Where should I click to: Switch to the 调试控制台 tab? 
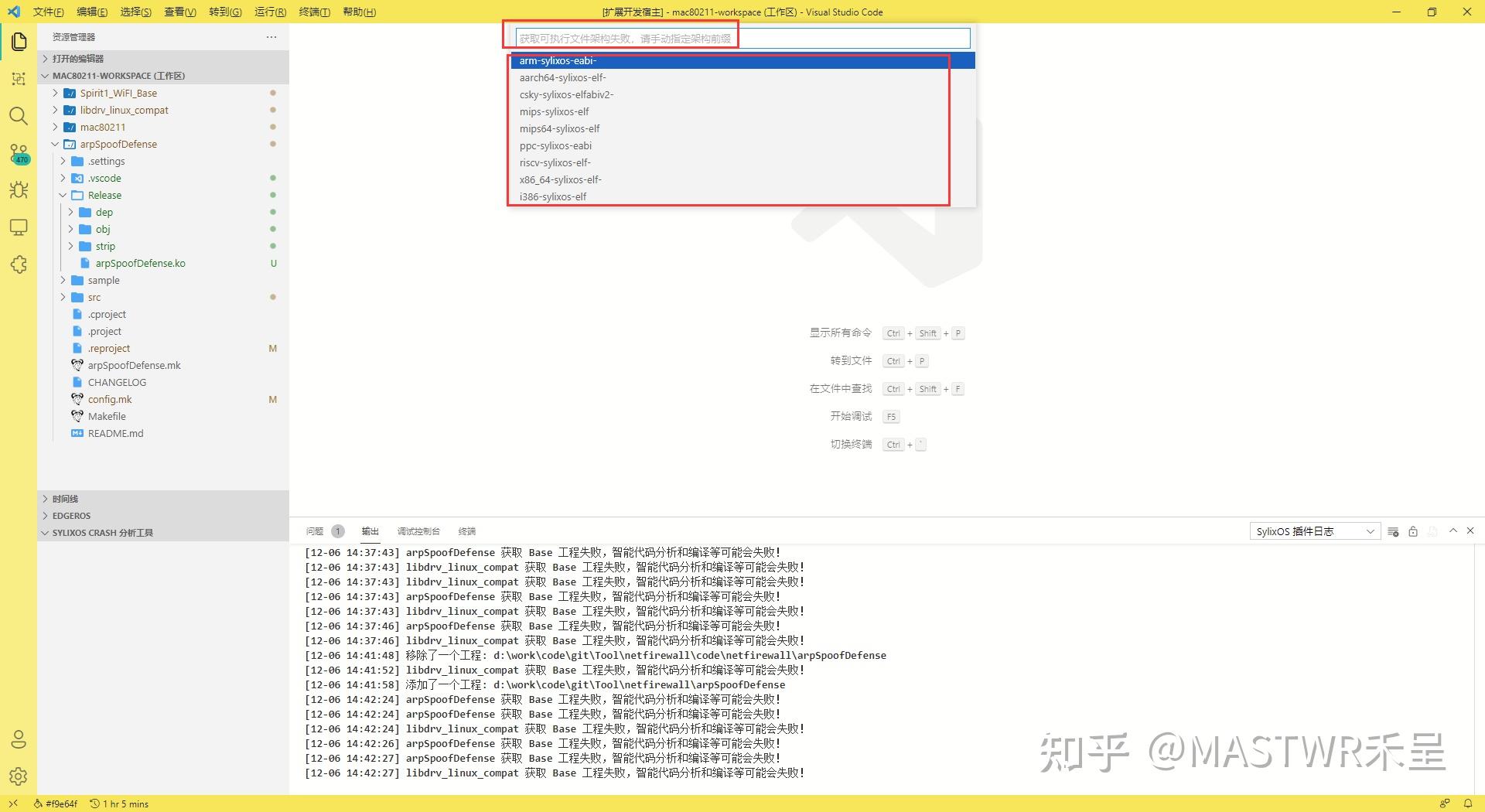[418, 531]
